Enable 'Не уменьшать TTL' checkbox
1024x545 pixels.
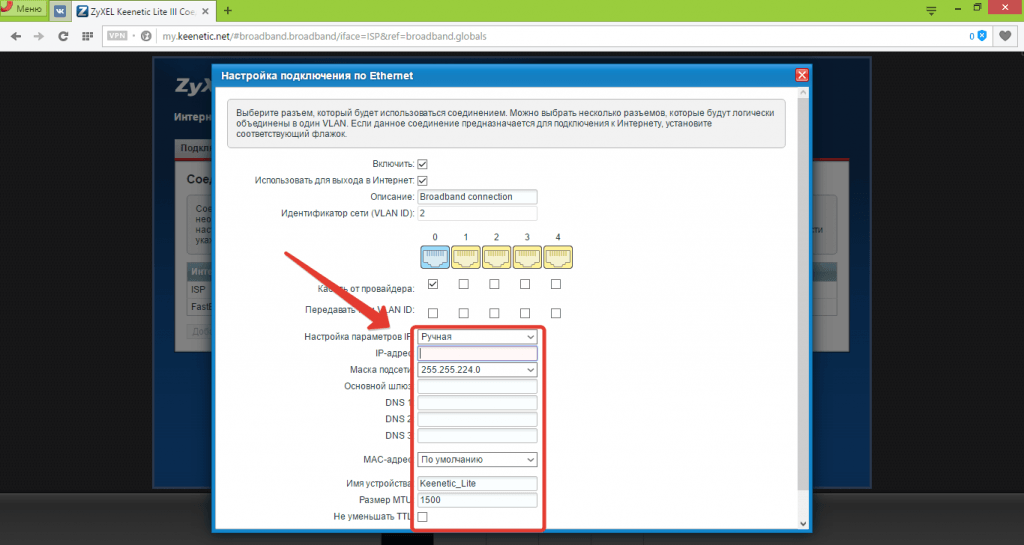coord(422,517)
